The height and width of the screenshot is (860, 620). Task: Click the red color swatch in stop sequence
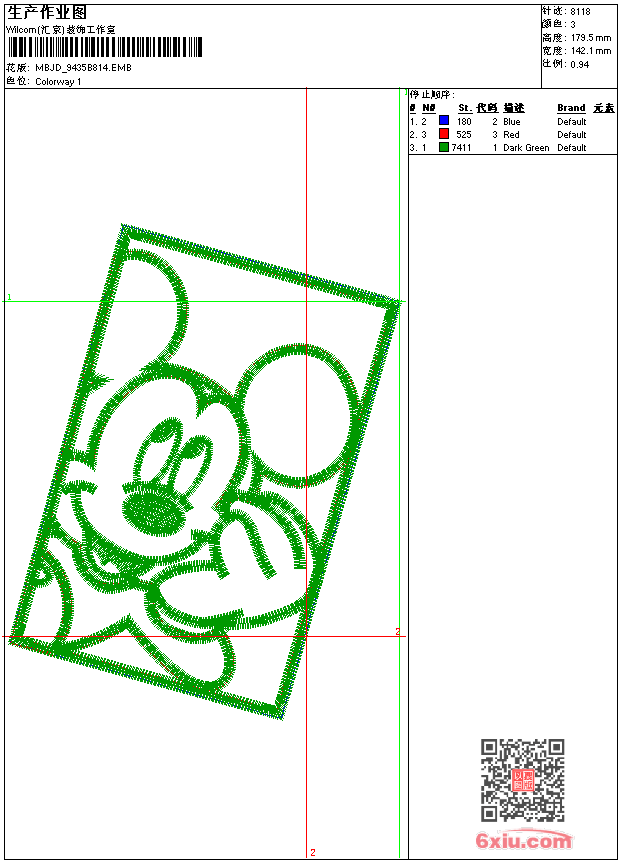[x=444, y=134]
